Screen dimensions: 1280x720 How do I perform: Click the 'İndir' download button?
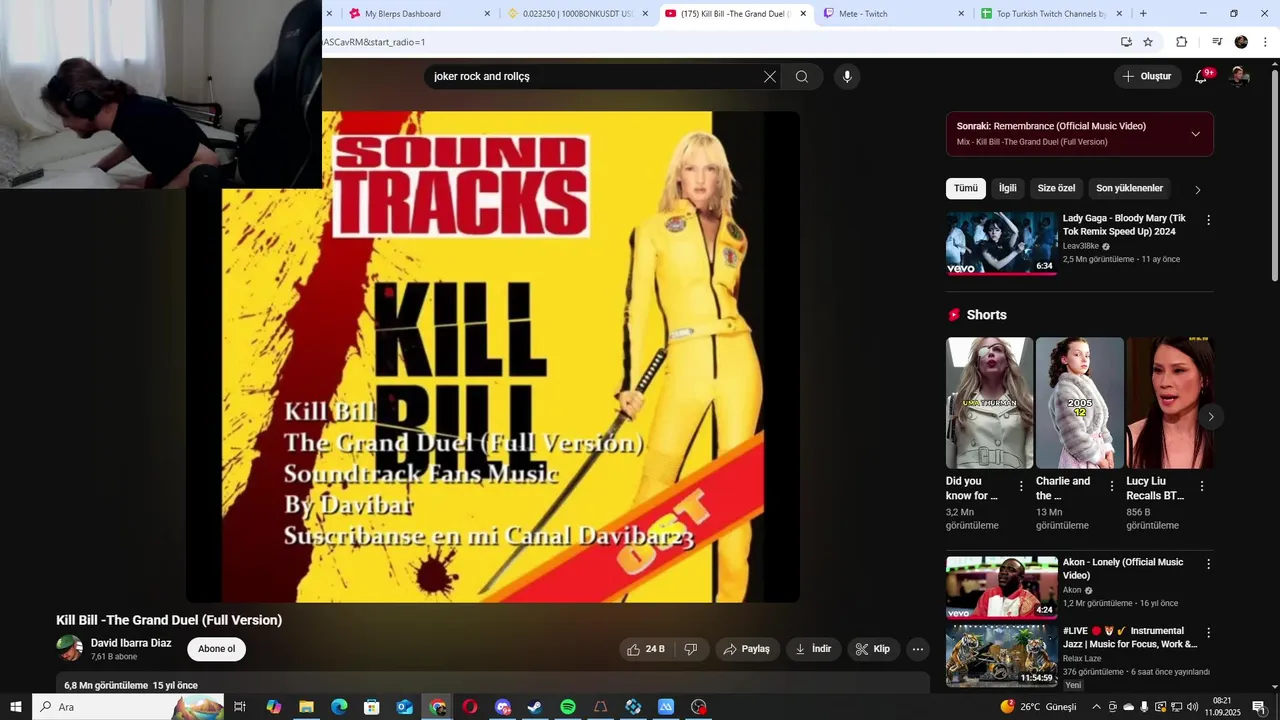(x=813, y=649)
